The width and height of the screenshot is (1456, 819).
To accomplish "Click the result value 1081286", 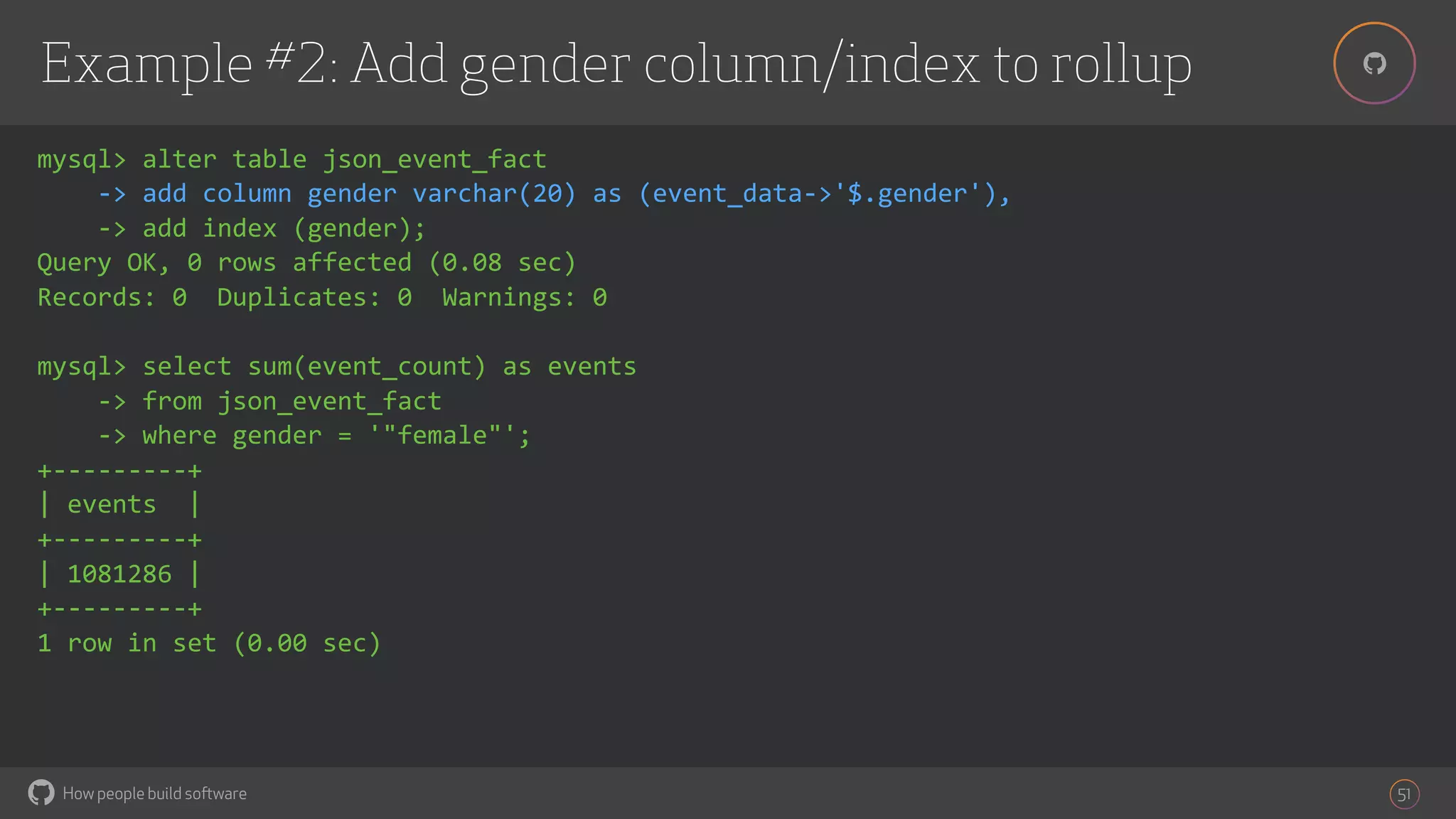I will coord(119,574).
